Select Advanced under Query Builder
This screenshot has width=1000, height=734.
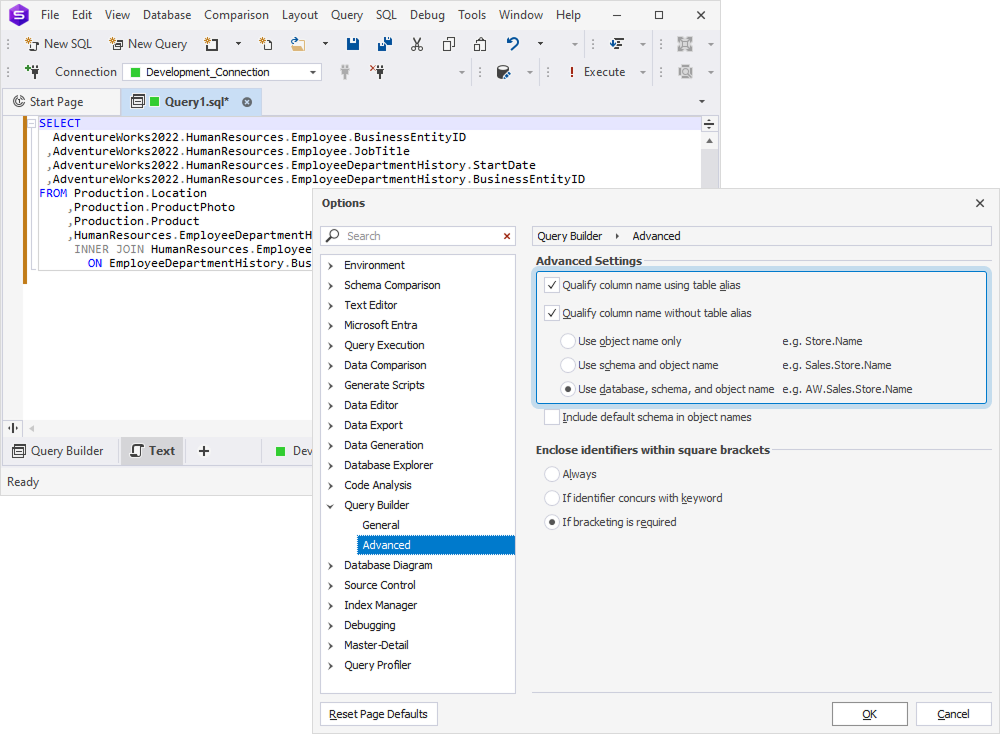(436, 545)
